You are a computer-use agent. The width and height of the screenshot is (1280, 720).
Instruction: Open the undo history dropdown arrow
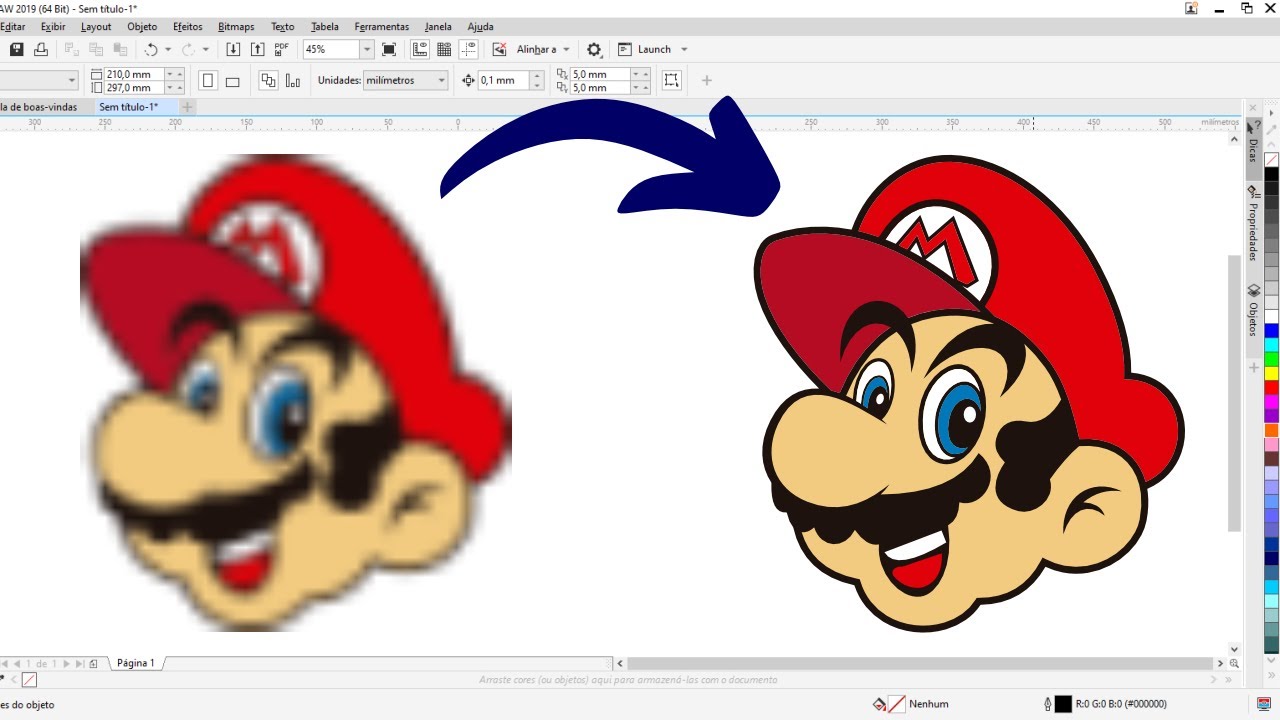(x=167, y=49)
